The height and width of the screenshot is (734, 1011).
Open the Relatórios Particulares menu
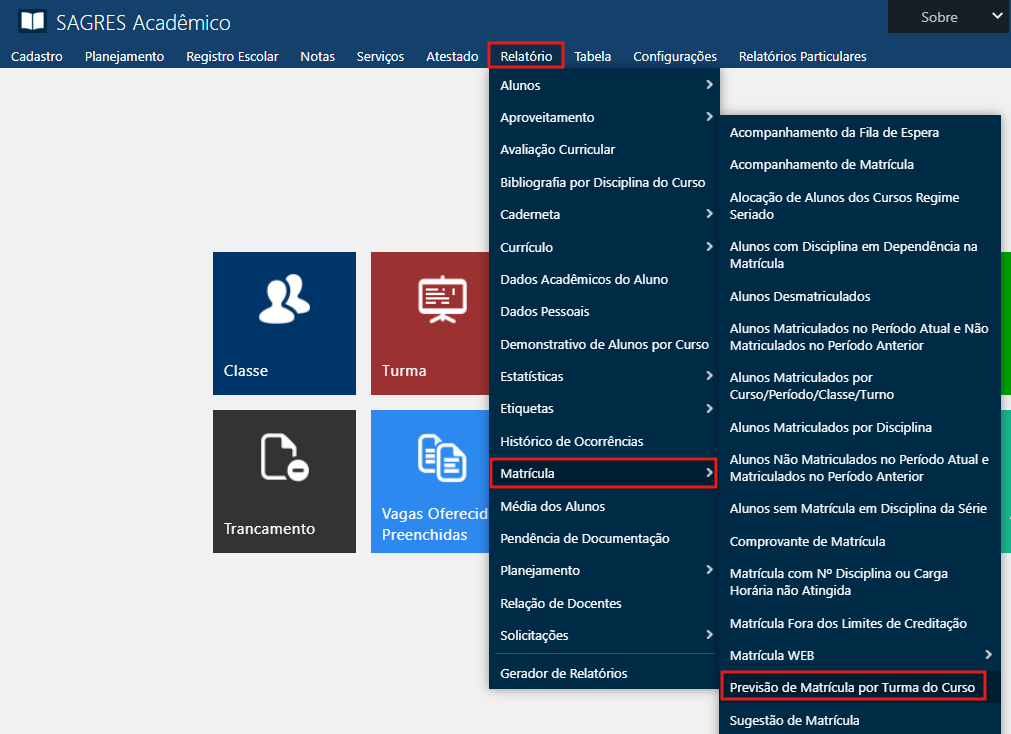coord(802,56)
